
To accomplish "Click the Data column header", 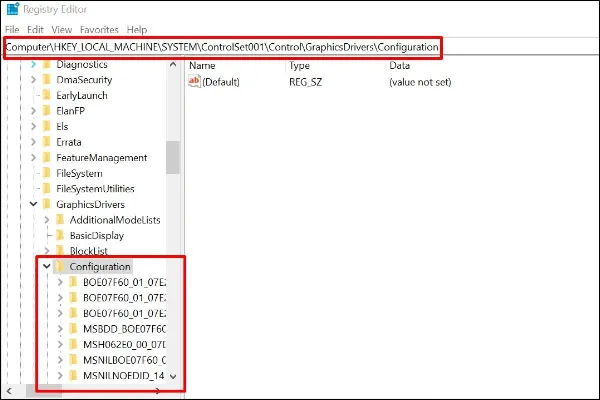I will pyautogui.click(x=400, y=65).
